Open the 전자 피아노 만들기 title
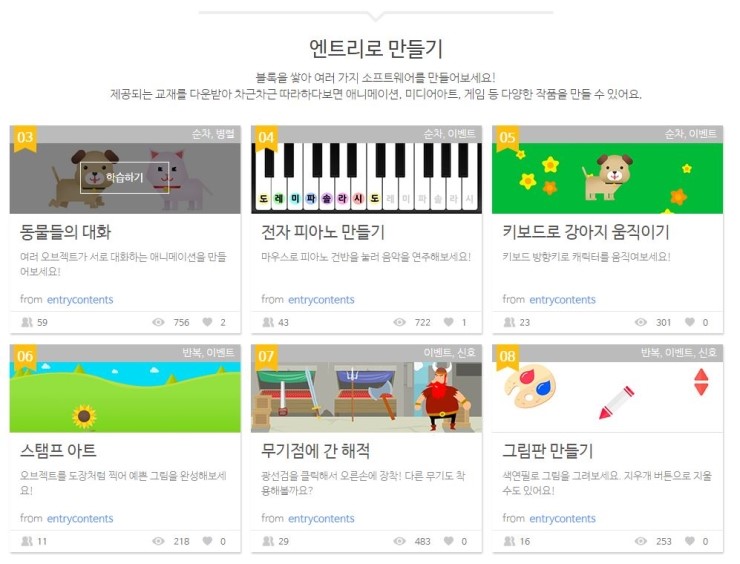 coord(323,232)
